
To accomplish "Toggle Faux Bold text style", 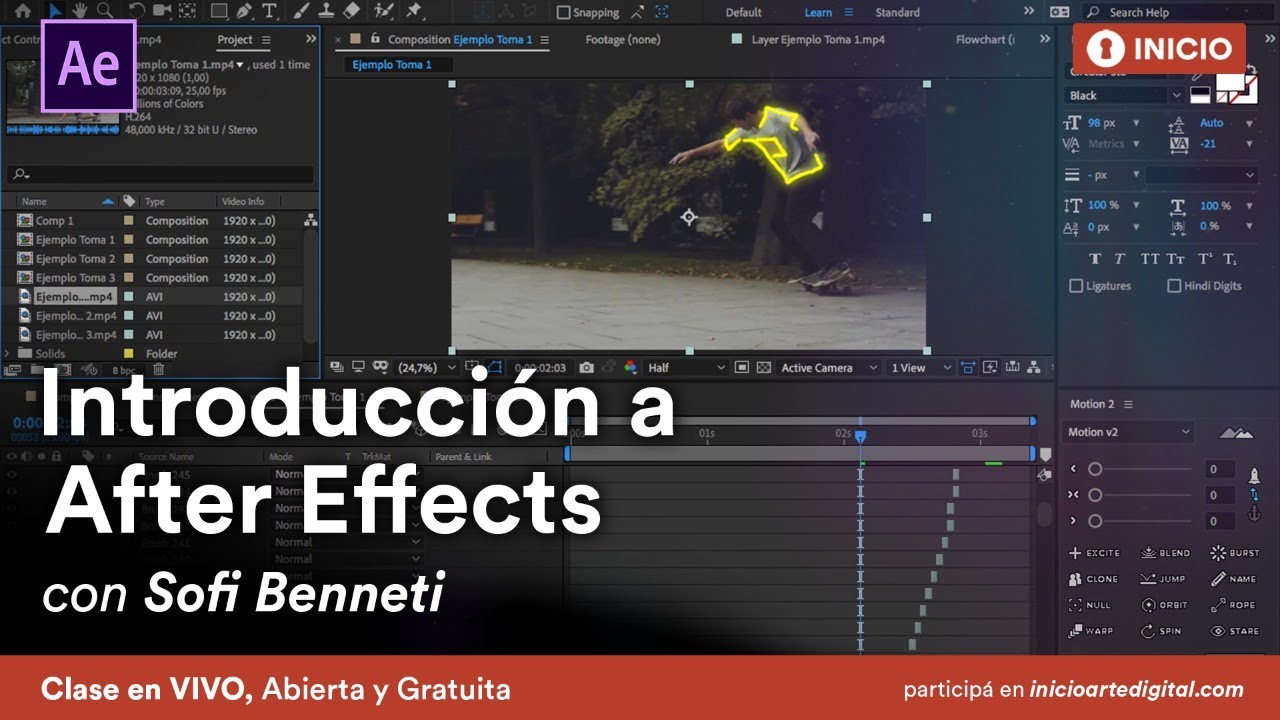I will (x=1095, y=259).
